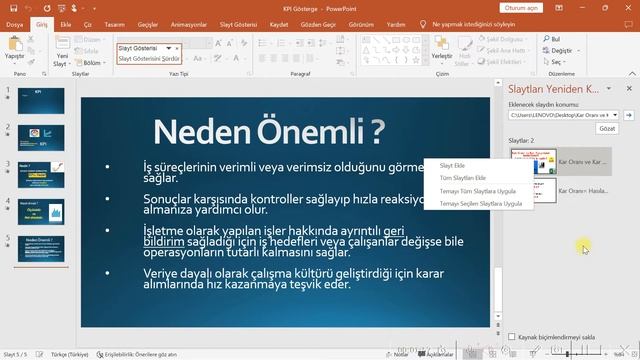Click the Açıklamalar button in status bar
Screen dimensions: 640x360
pyautogui.click(x=436, y=354)
